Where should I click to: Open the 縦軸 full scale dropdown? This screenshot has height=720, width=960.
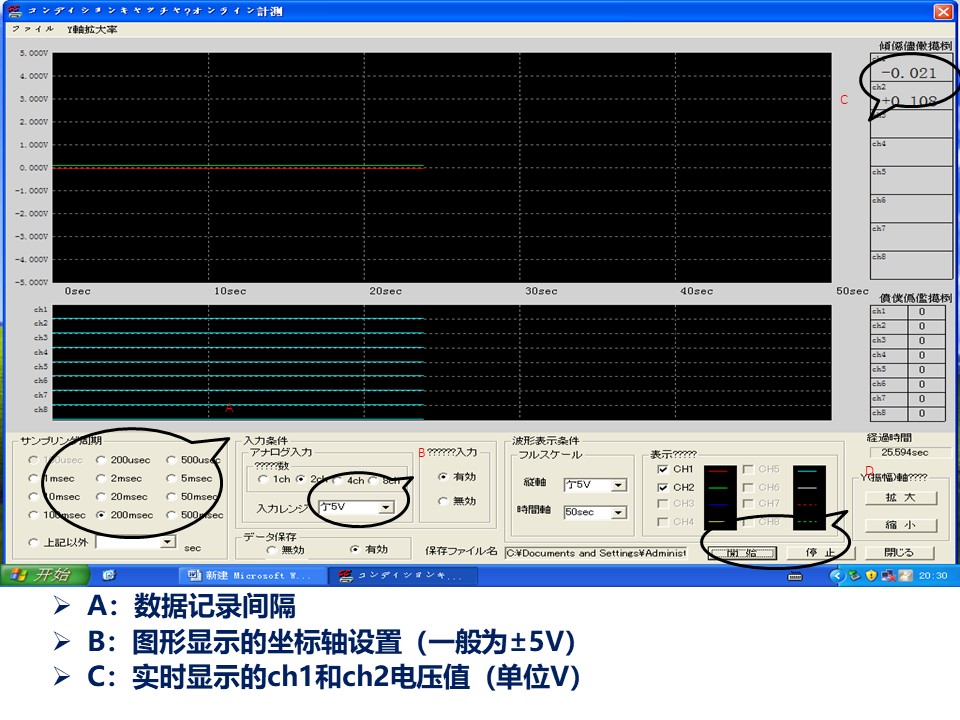pos(619,485)
